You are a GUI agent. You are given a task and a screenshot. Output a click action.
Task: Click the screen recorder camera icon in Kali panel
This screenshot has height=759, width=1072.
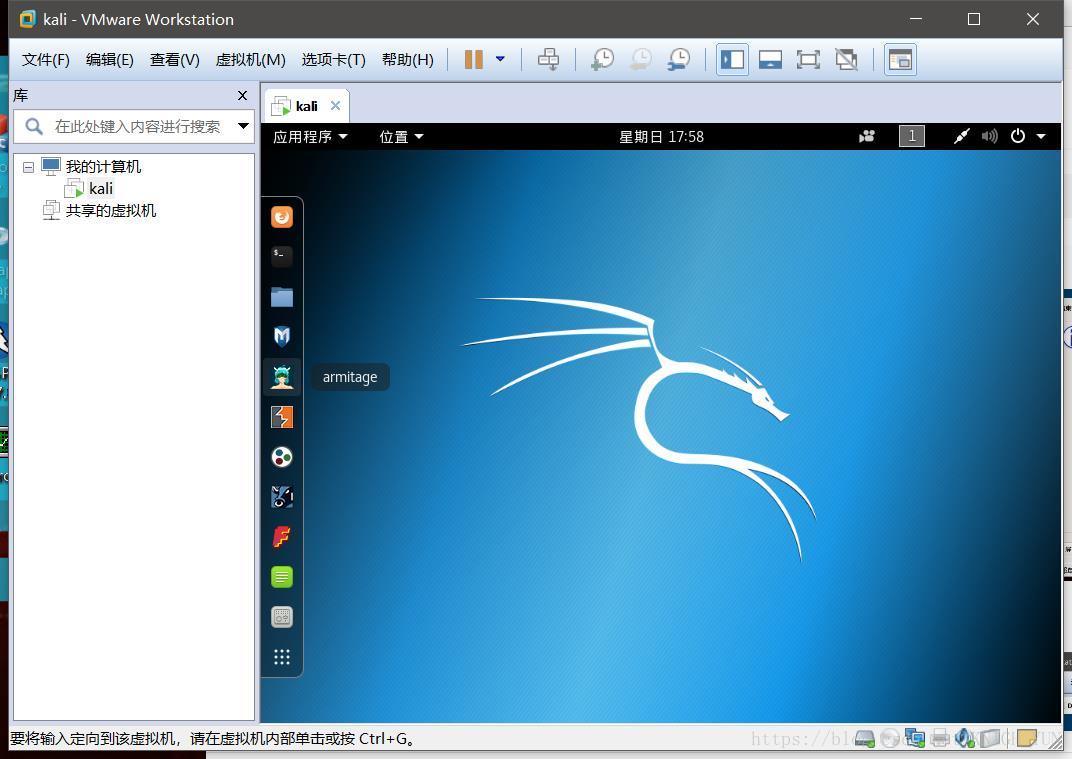pos(867,136)
